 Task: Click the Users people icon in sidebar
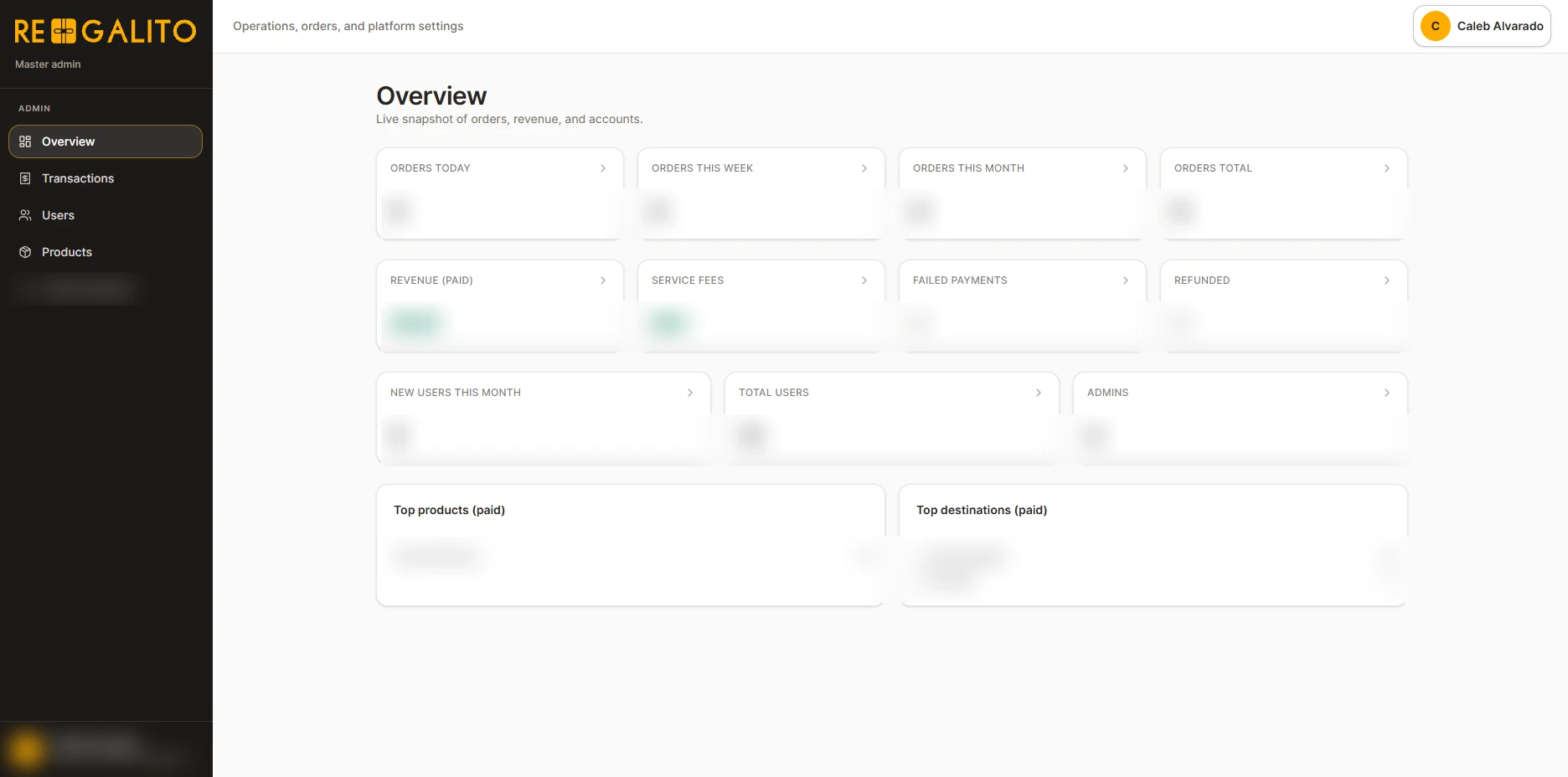(25, 215)
